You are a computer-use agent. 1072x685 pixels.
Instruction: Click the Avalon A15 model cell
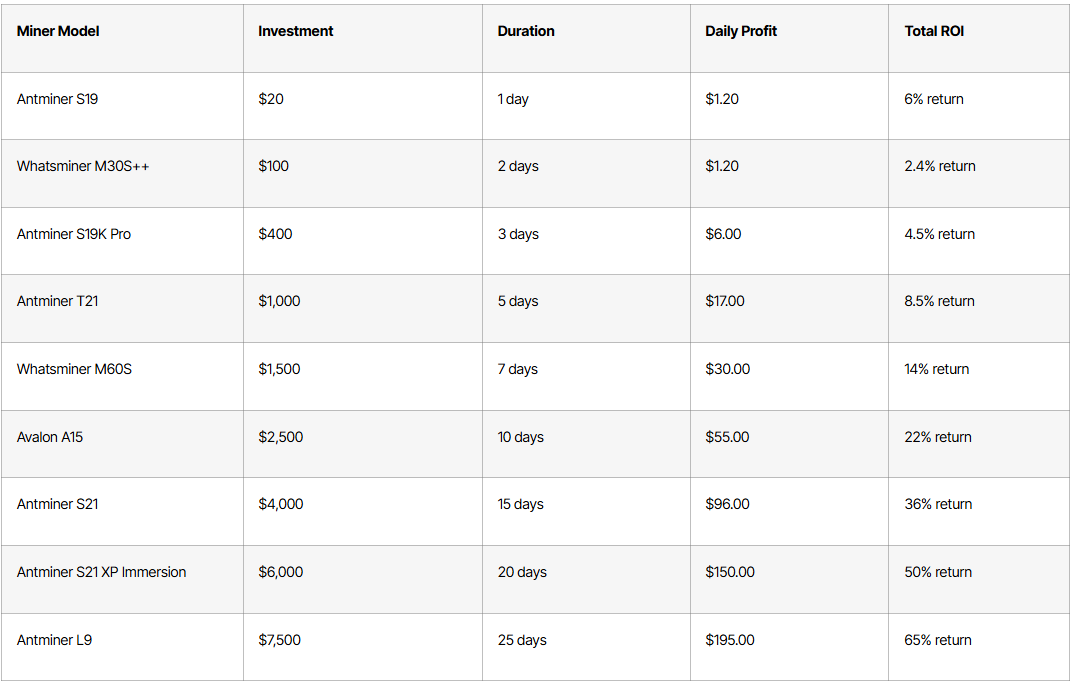click(50, 437)
